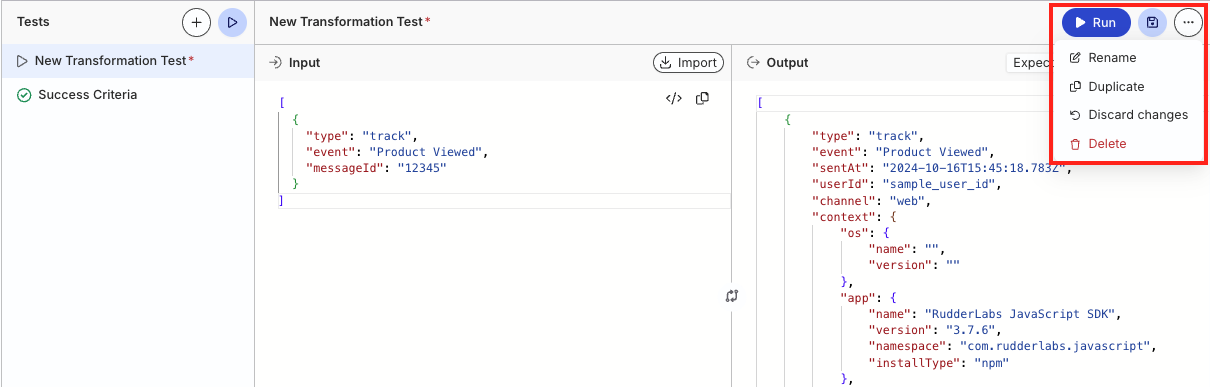Select Delete in the options menu

[x=1107, y=144]
